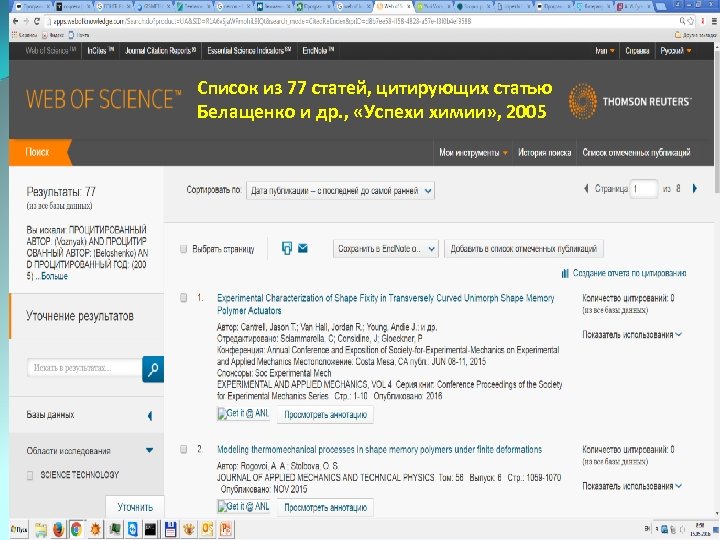
Task: Collapse the 'Области исследования' section
Action: click(150, 450)
